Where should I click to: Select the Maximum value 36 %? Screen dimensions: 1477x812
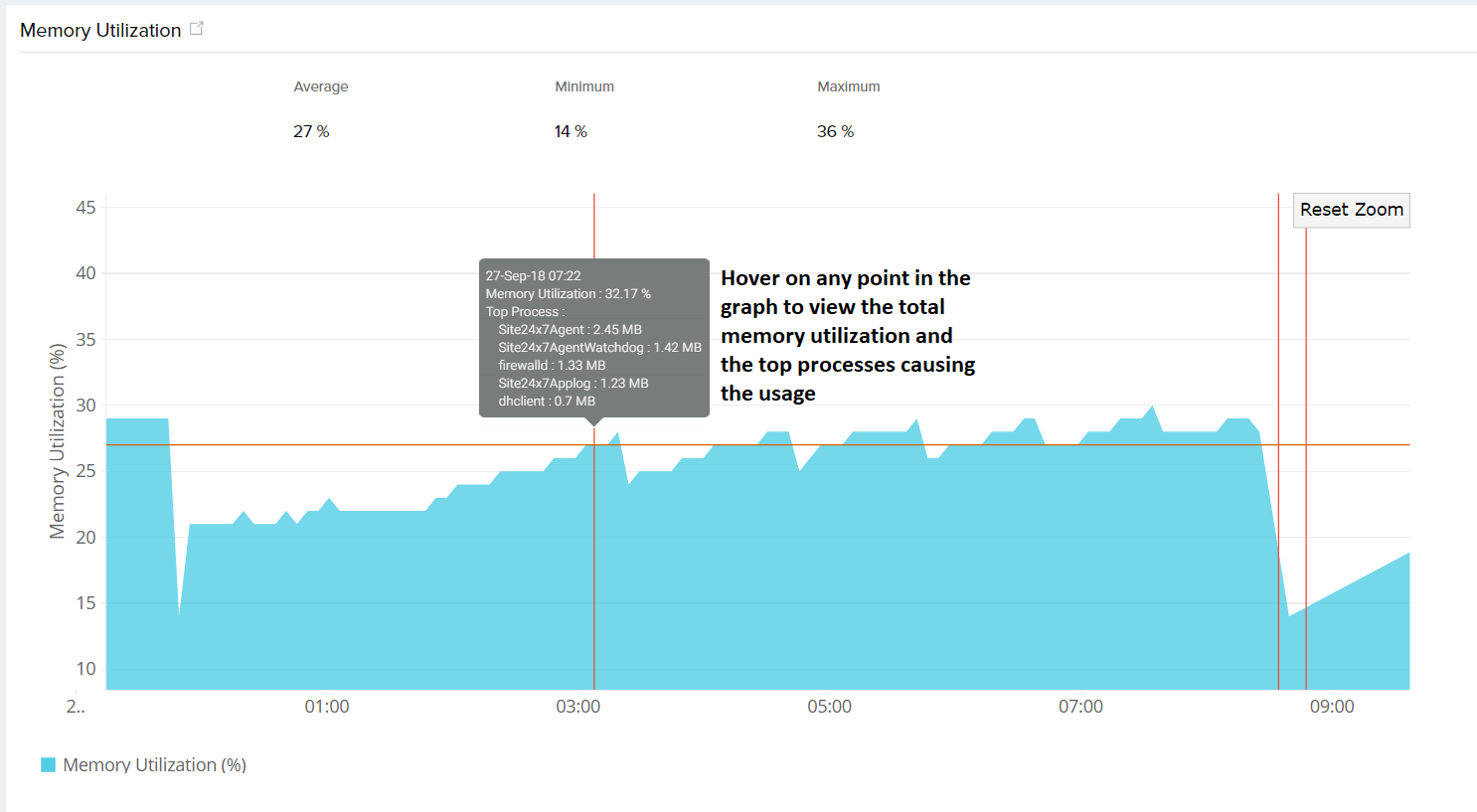pos(835,131)
